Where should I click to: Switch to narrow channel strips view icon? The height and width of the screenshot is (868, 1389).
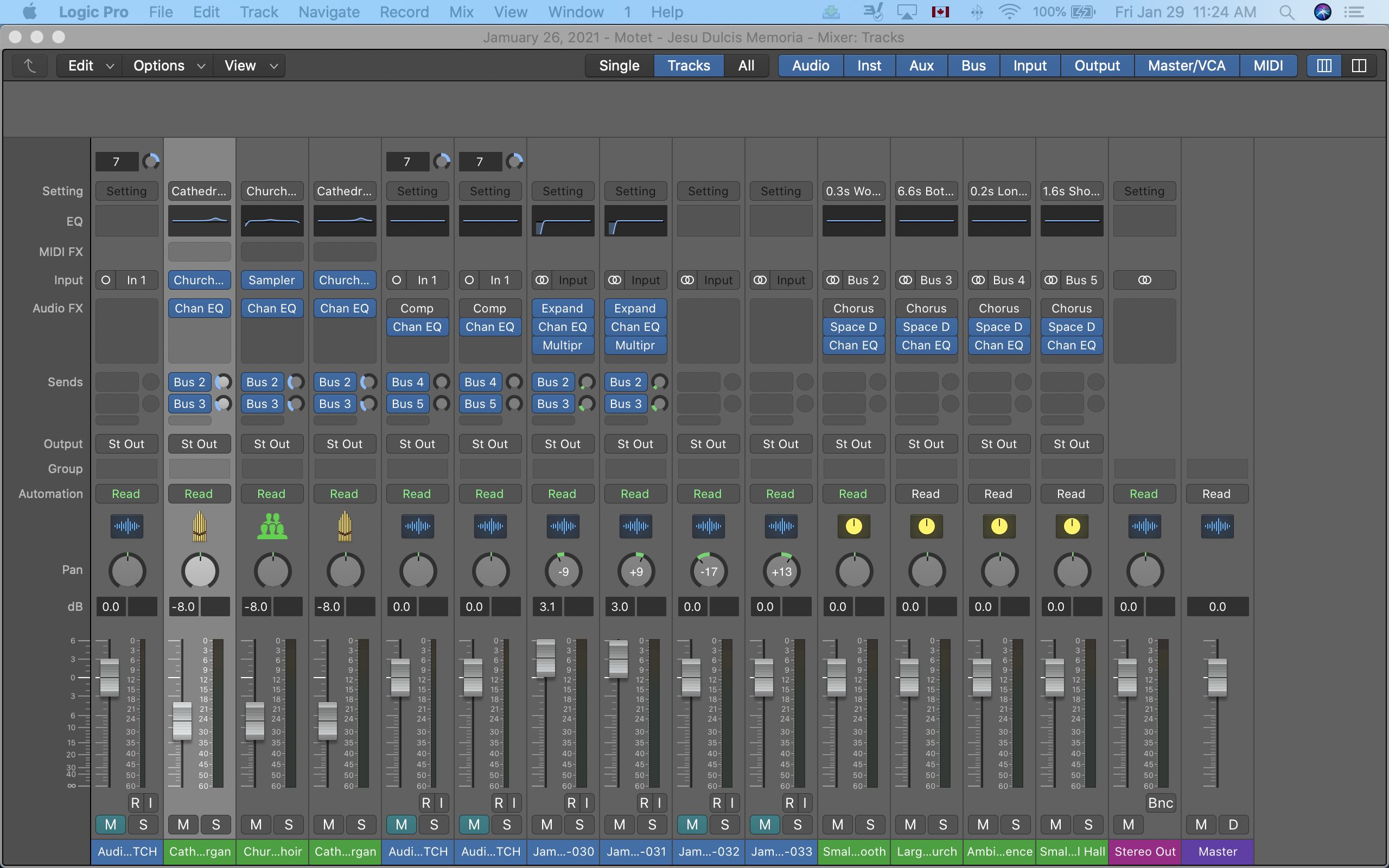(1324, 66)
